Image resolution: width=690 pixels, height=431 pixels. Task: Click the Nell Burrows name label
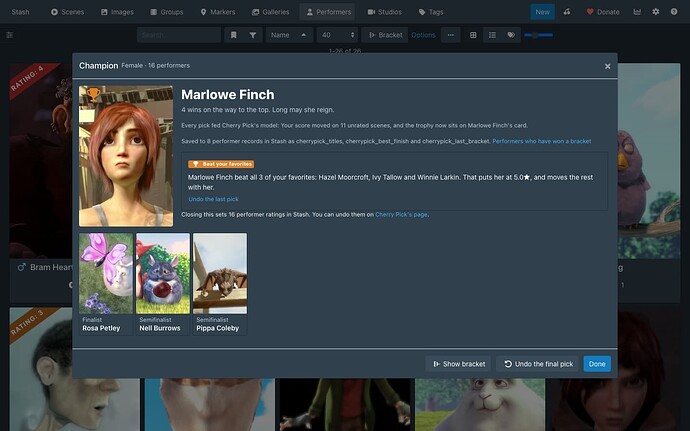click(x=160, y=328)
